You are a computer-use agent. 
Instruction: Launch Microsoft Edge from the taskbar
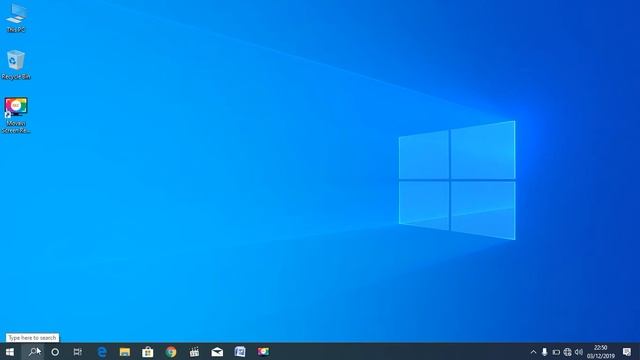[x=102, y=352]
